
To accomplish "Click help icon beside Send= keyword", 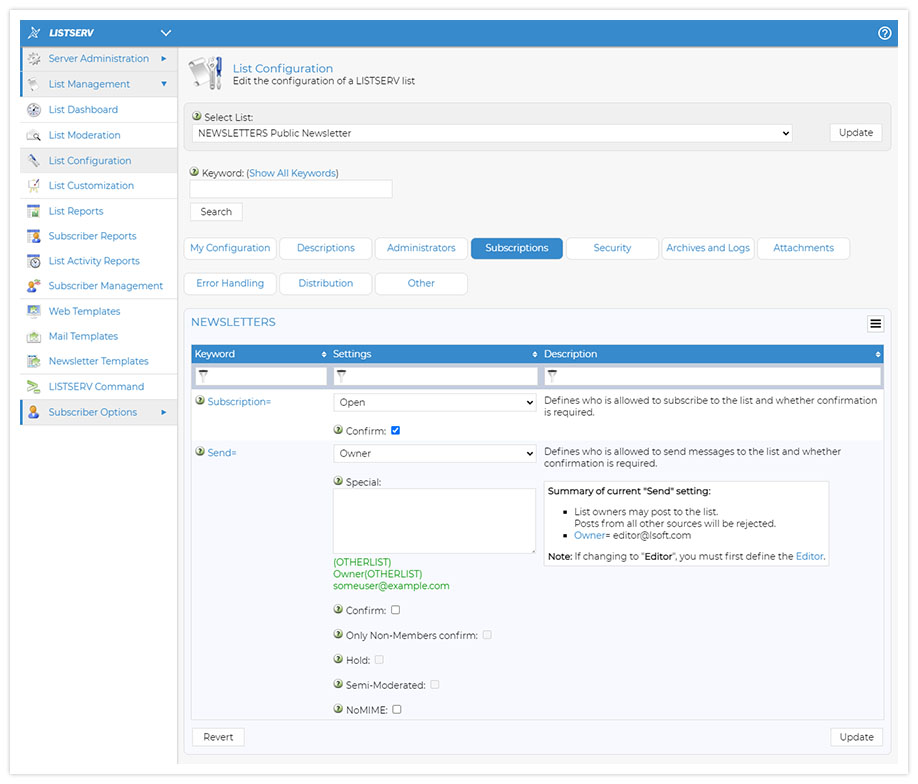I will (x=200, y=451).
